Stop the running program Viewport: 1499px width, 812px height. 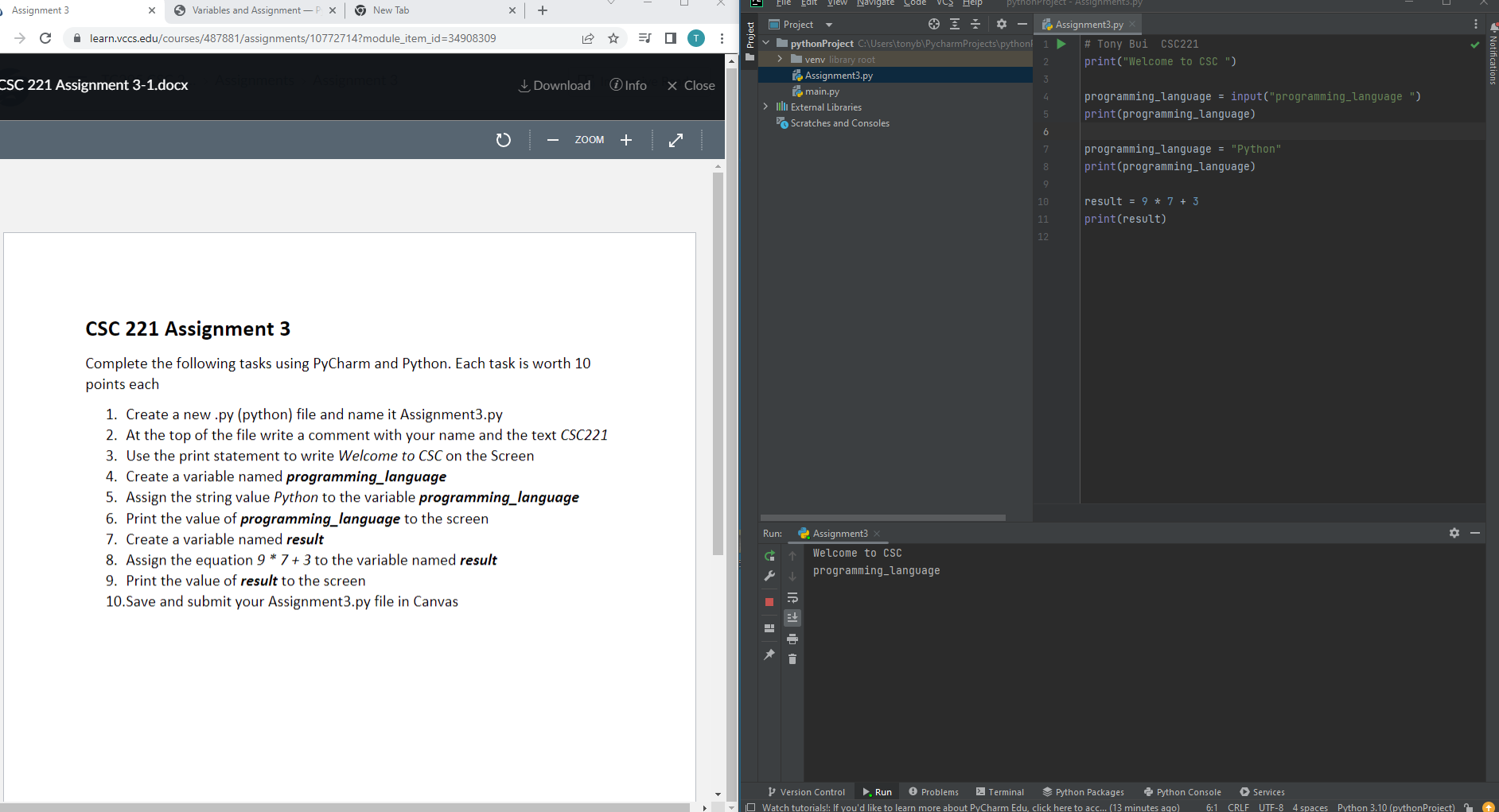pos(769,602)
